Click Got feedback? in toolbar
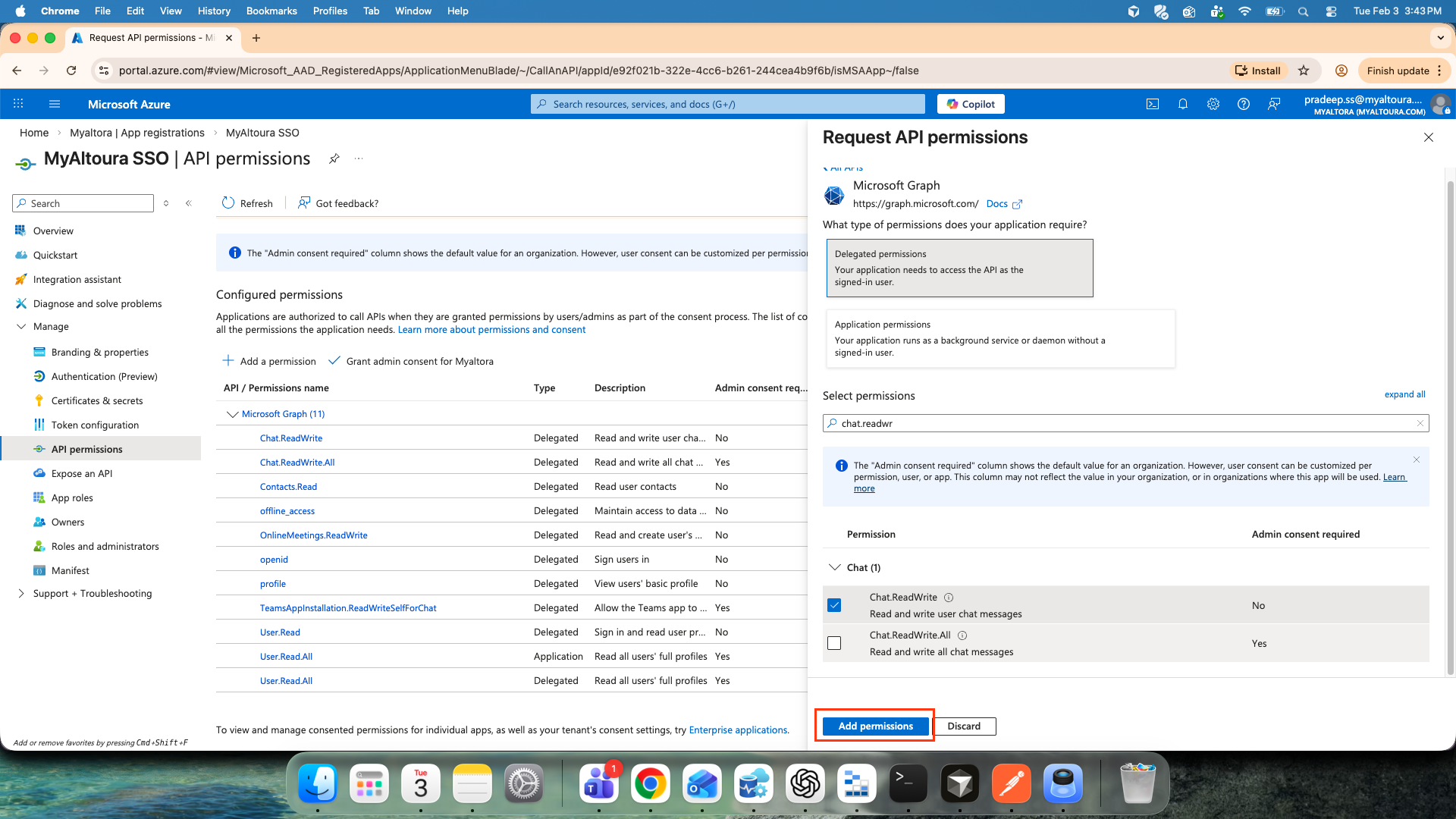 [338, 203]
